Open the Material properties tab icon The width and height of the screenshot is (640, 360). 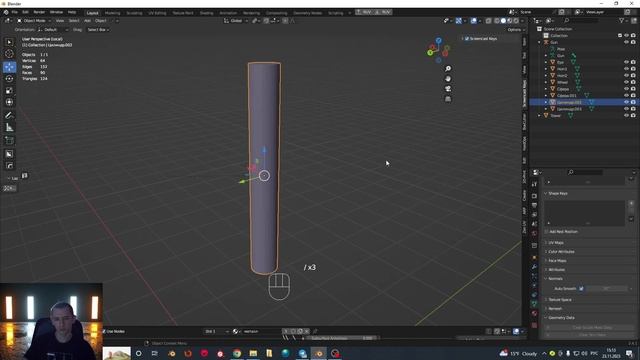tap(534, 313)
